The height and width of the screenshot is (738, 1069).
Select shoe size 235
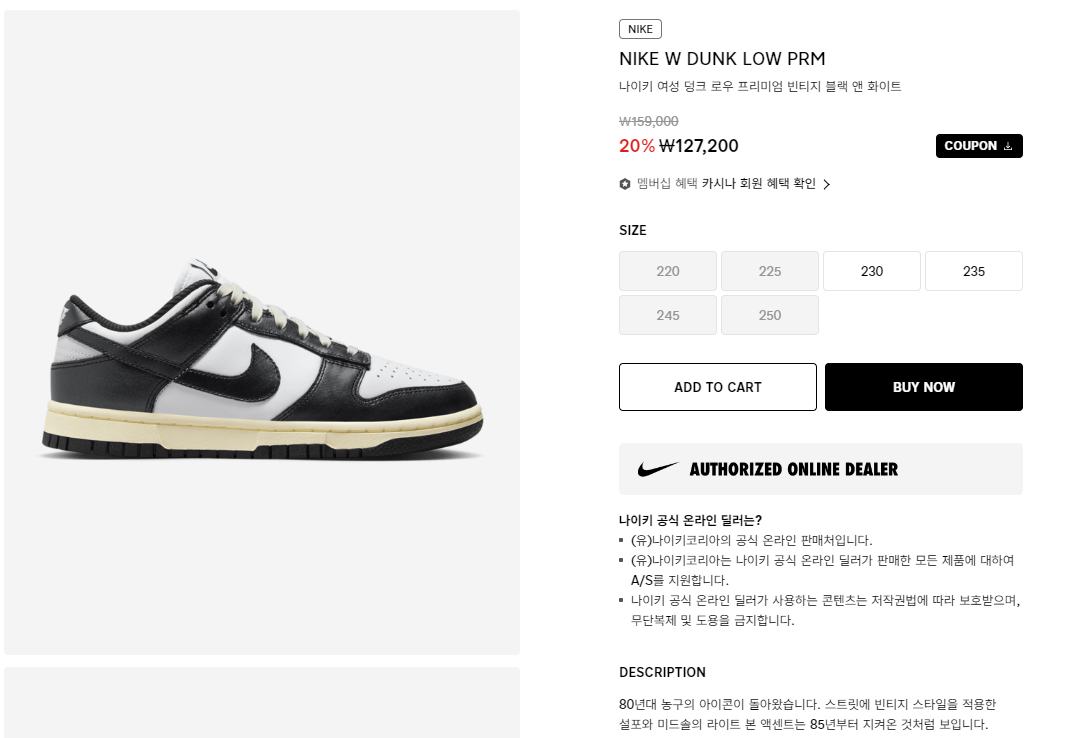point(974,271)
